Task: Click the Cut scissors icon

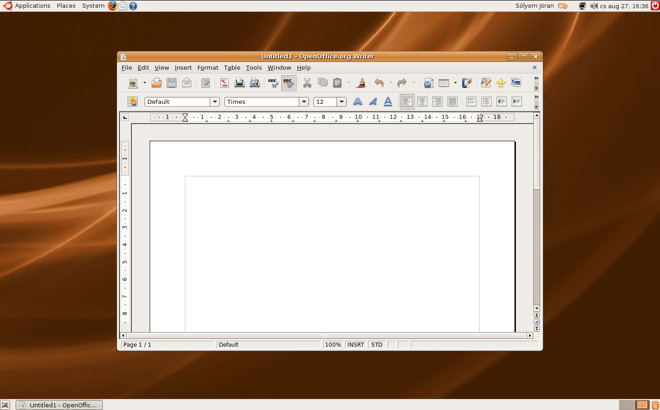Action: [307, 83]
